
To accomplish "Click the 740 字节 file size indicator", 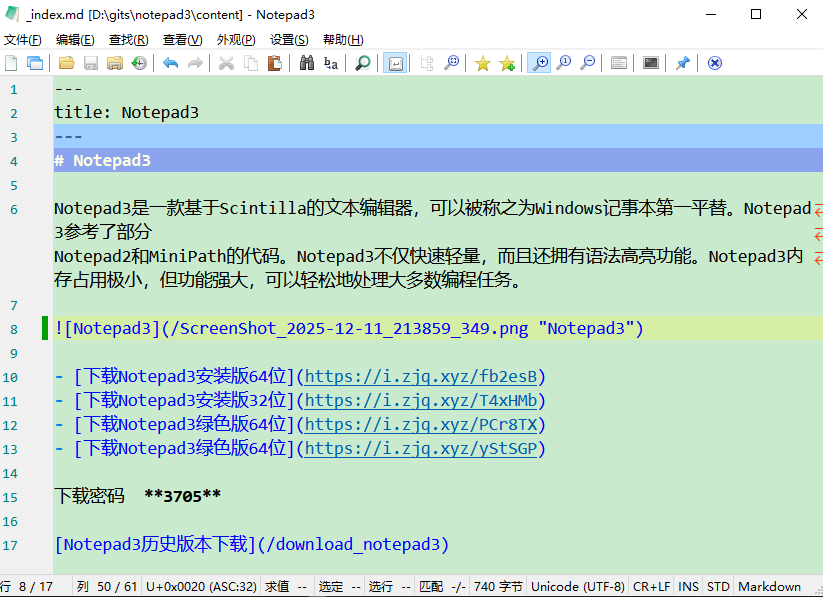I will pos(498,586).
